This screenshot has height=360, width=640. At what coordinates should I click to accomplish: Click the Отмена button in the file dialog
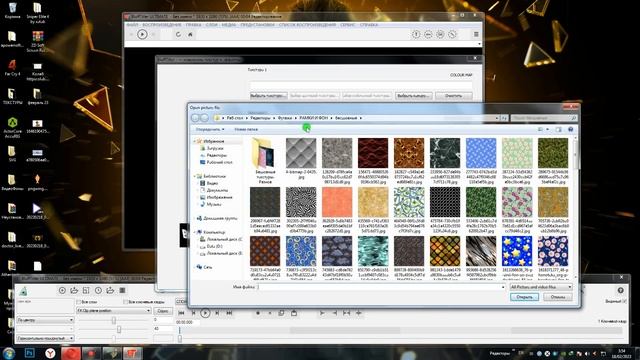coord(558,297)
